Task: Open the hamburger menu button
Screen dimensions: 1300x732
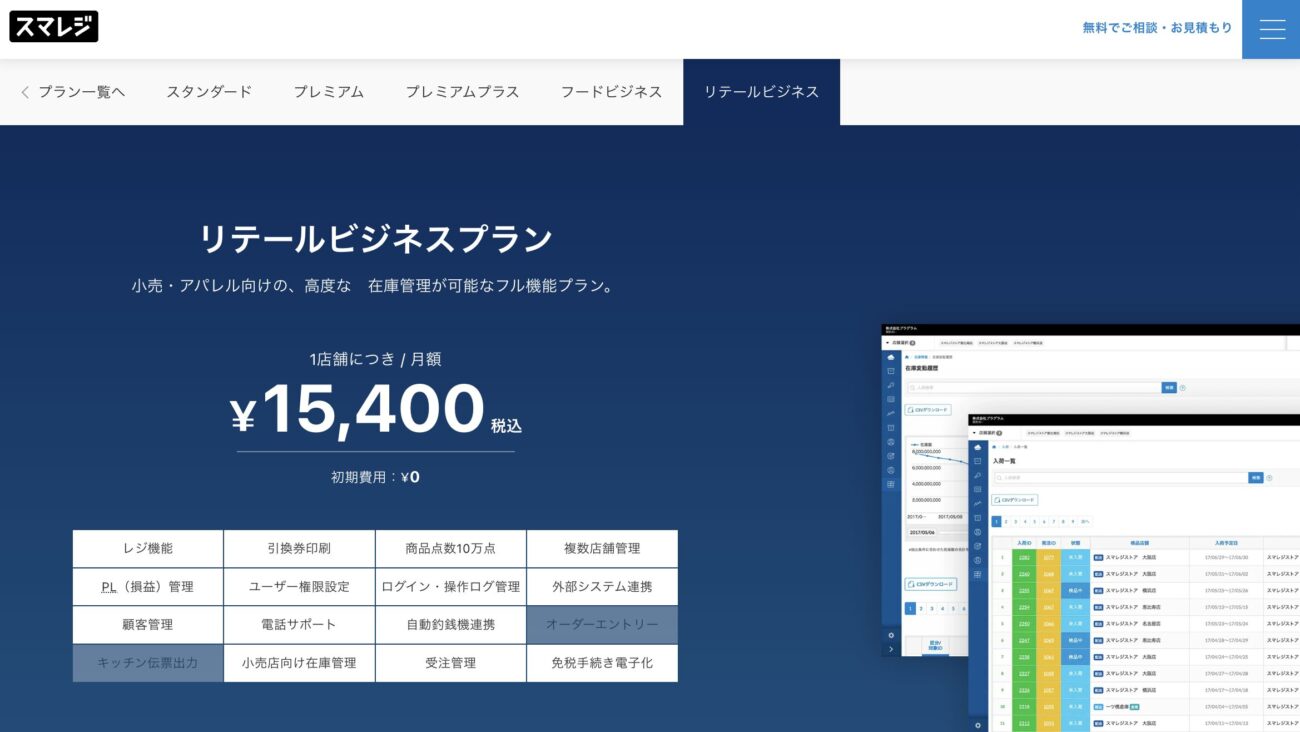Action: pyautogui.click(x=1271, y=29)
